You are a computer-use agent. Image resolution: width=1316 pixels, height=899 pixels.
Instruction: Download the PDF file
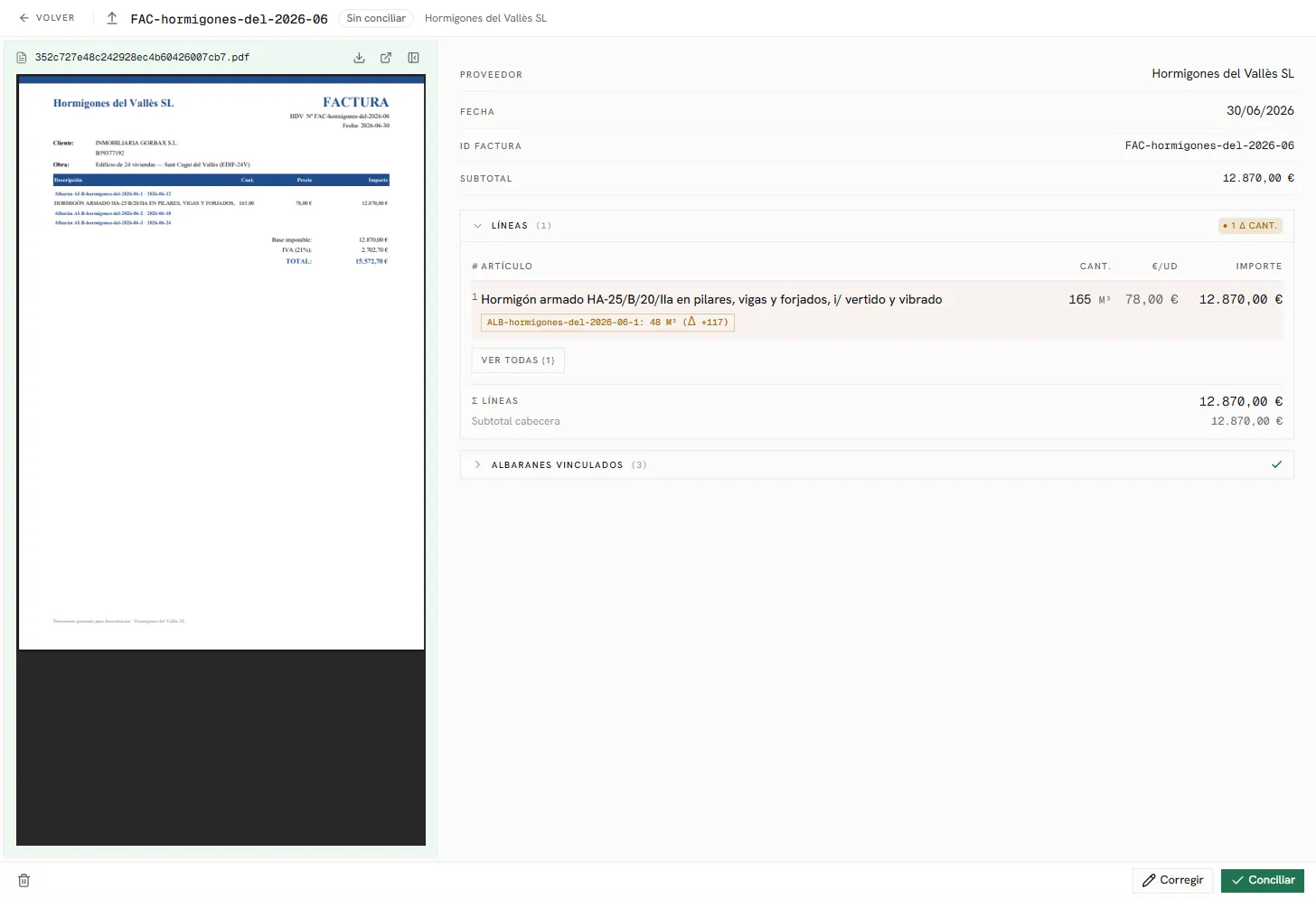359,58
